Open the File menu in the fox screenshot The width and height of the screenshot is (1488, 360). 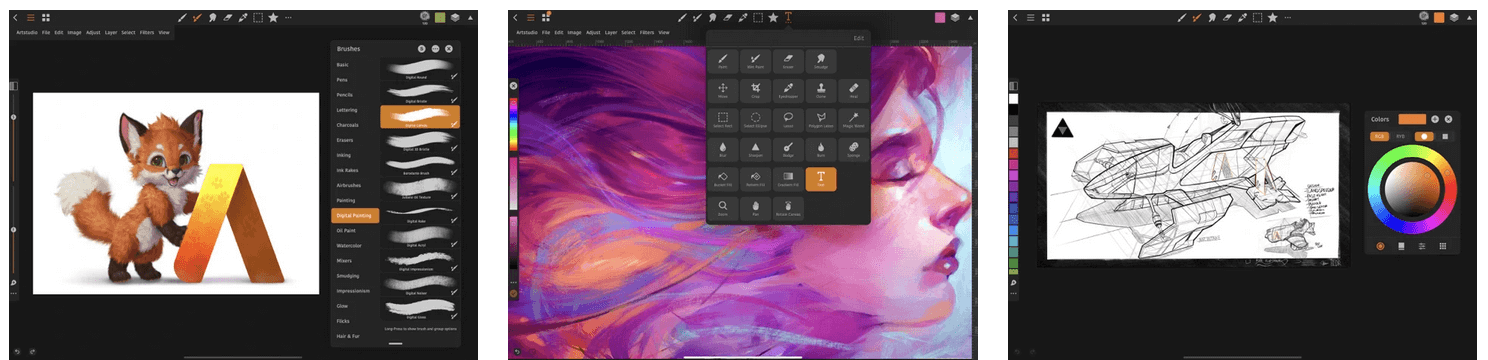[x=45, y=33]
